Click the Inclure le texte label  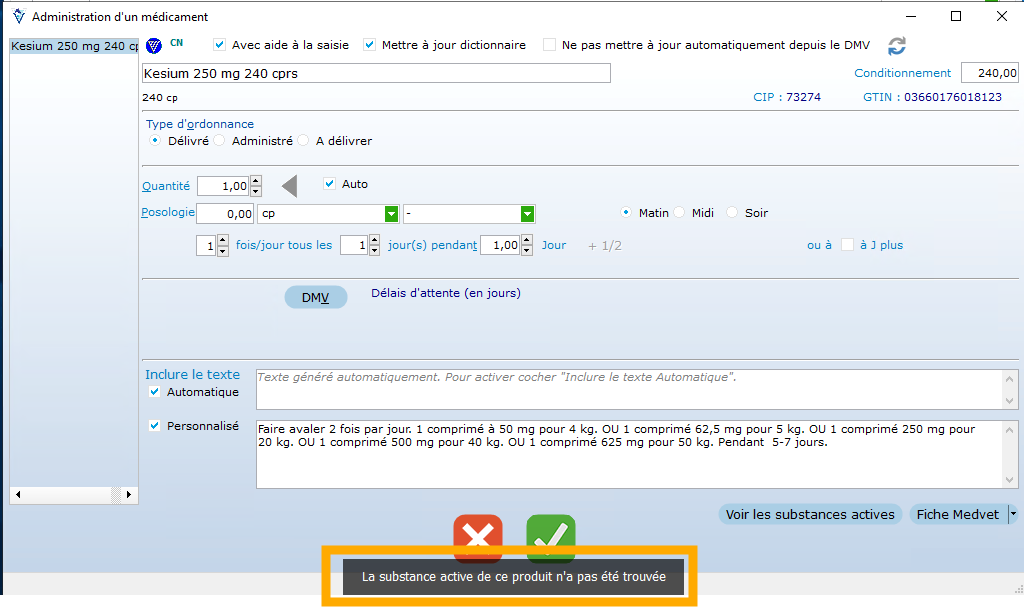point(192,374)
